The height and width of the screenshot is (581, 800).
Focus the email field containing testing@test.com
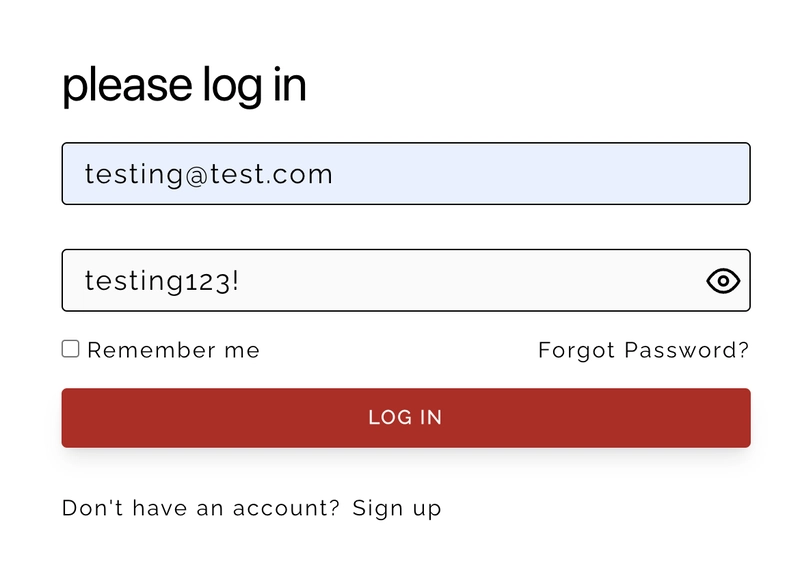406,173
